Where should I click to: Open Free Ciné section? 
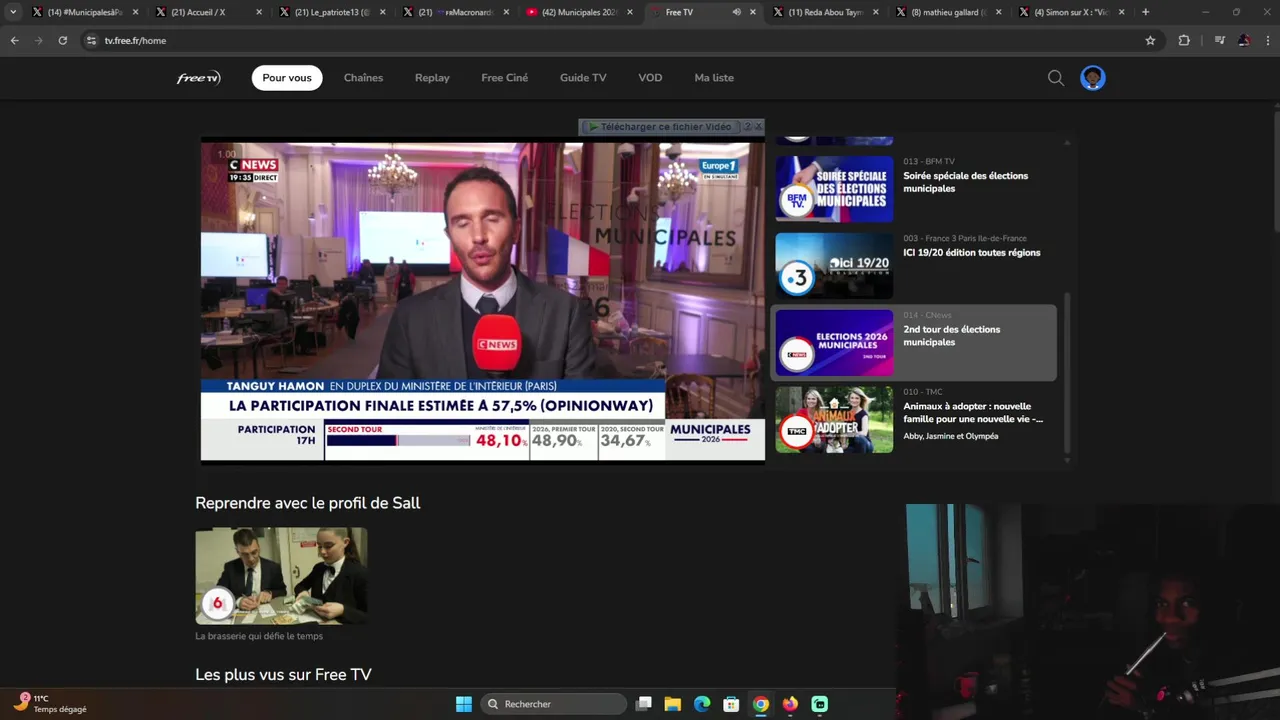click(x=504, y=78)
